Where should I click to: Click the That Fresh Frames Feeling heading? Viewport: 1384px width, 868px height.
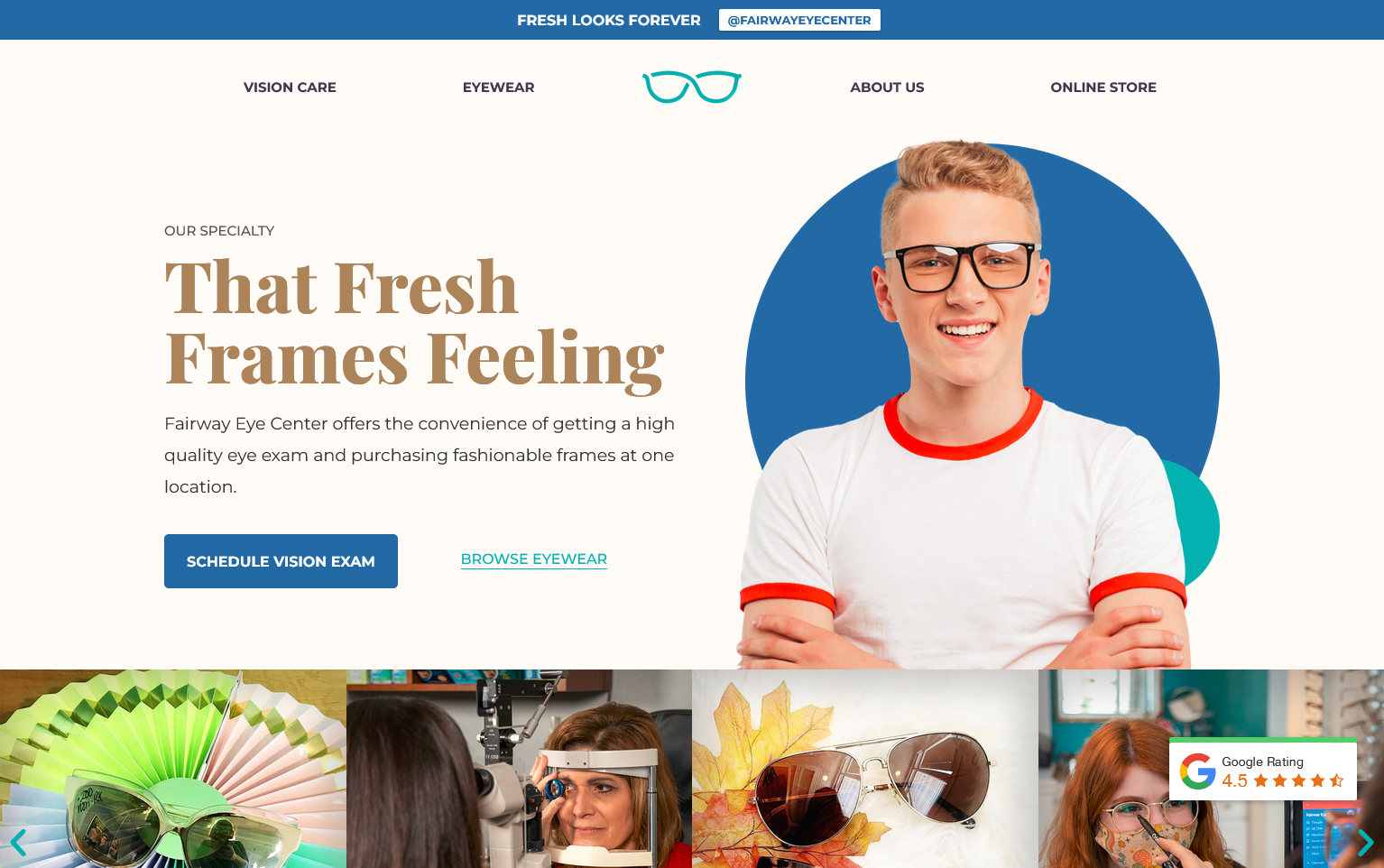coord(415,323)
